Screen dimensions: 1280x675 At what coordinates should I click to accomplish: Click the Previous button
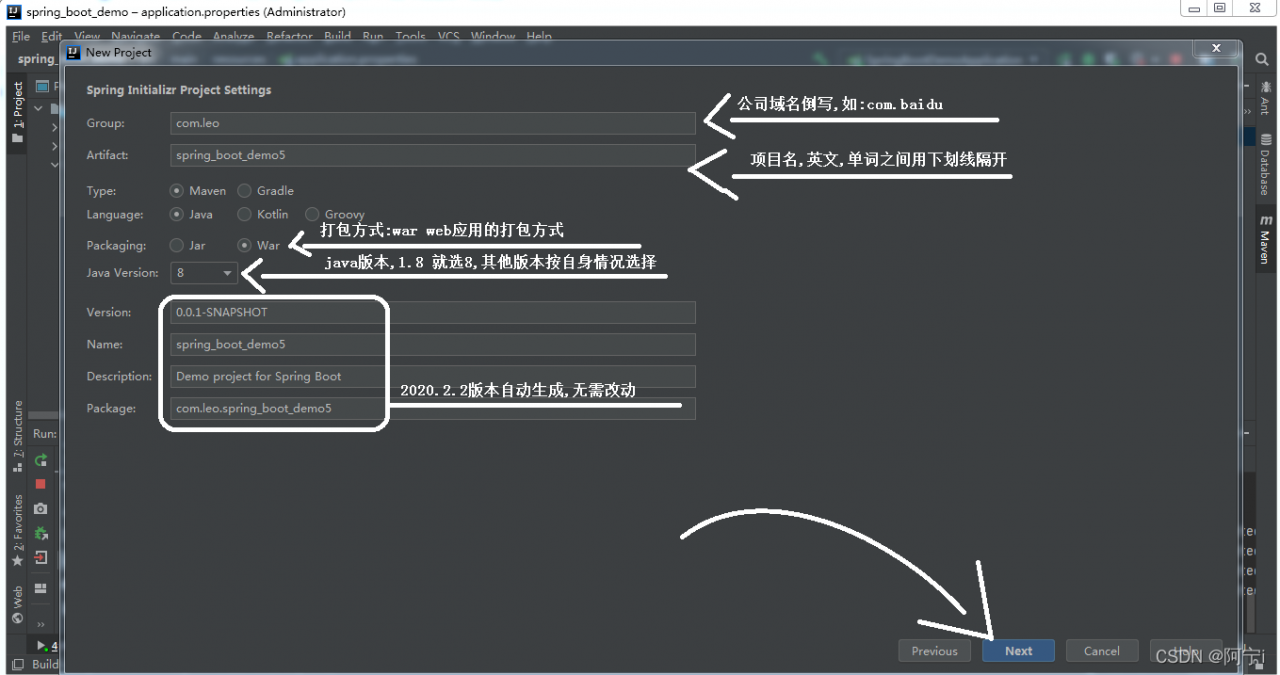tap(934, 651)
